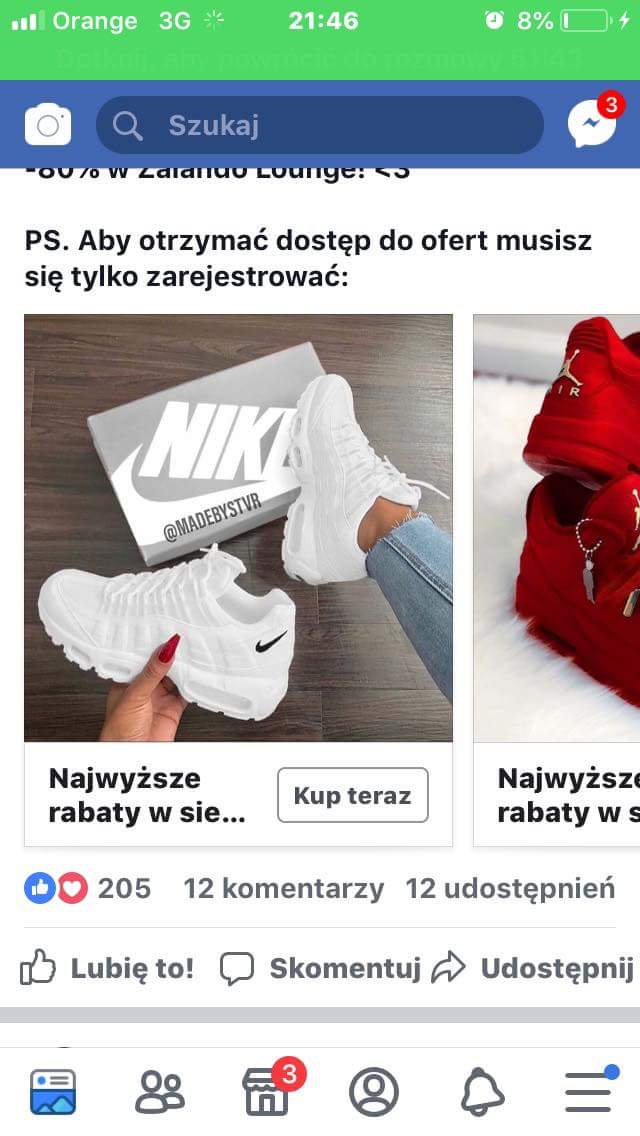Open the 205 reactions list
640x1136 pixels.
click(x=88, y=888)
